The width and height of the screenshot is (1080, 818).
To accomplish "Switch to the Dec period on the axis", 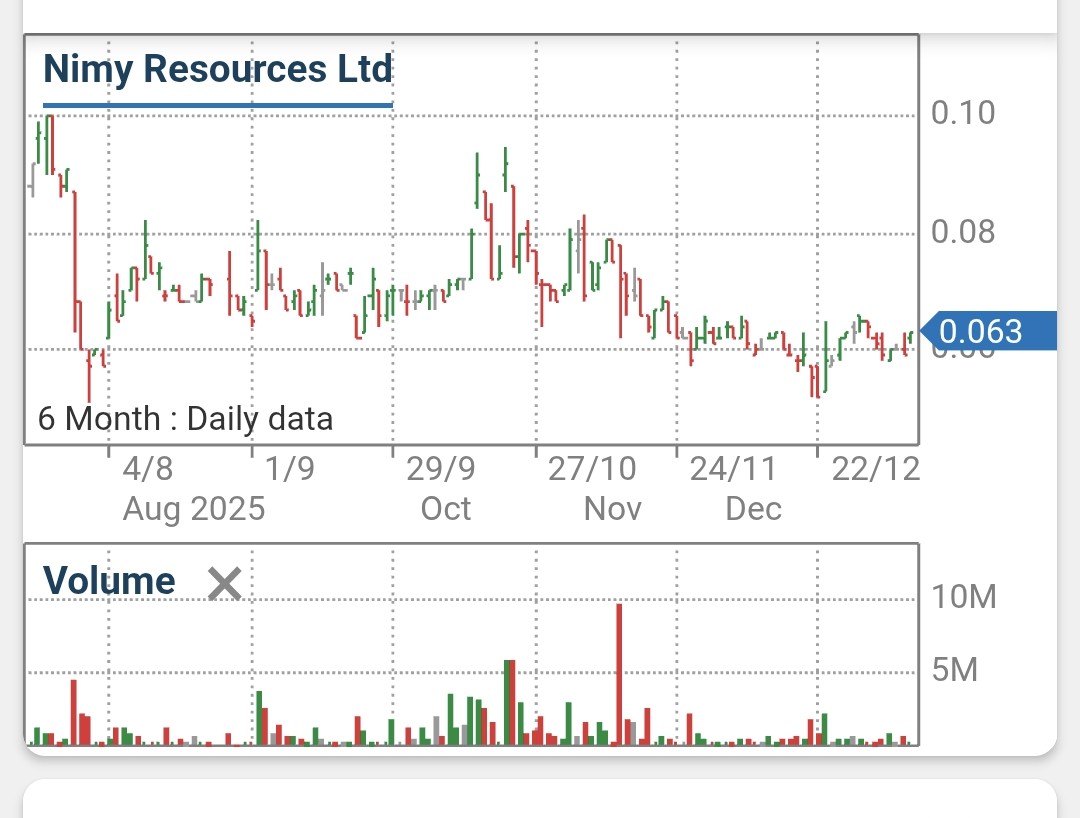I will 754,509.
